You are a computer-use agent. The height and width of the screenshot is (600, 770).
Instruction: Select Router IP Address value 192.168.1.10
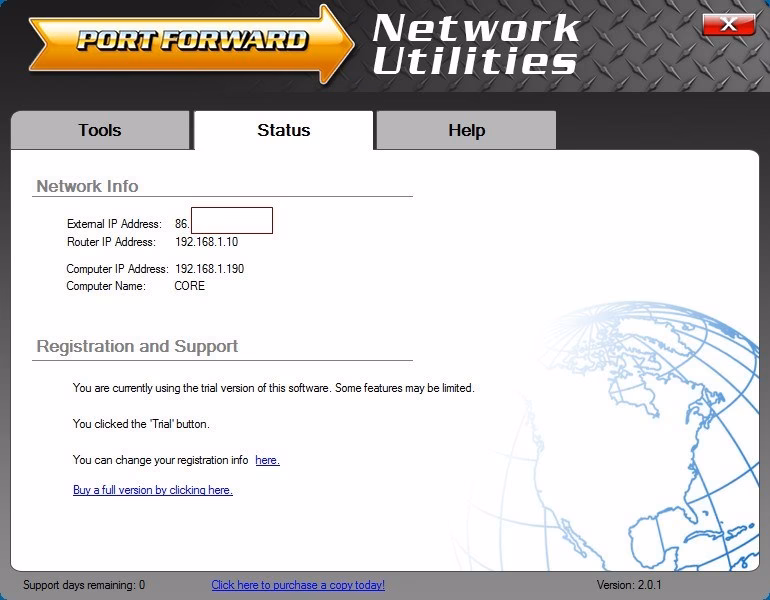click(x=207, y=242)
